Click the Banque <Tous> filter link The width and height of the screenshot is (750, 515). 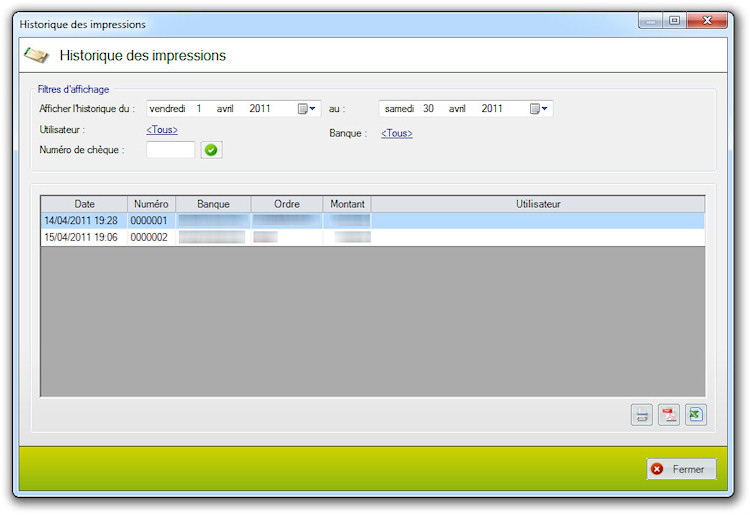(396, 133)
